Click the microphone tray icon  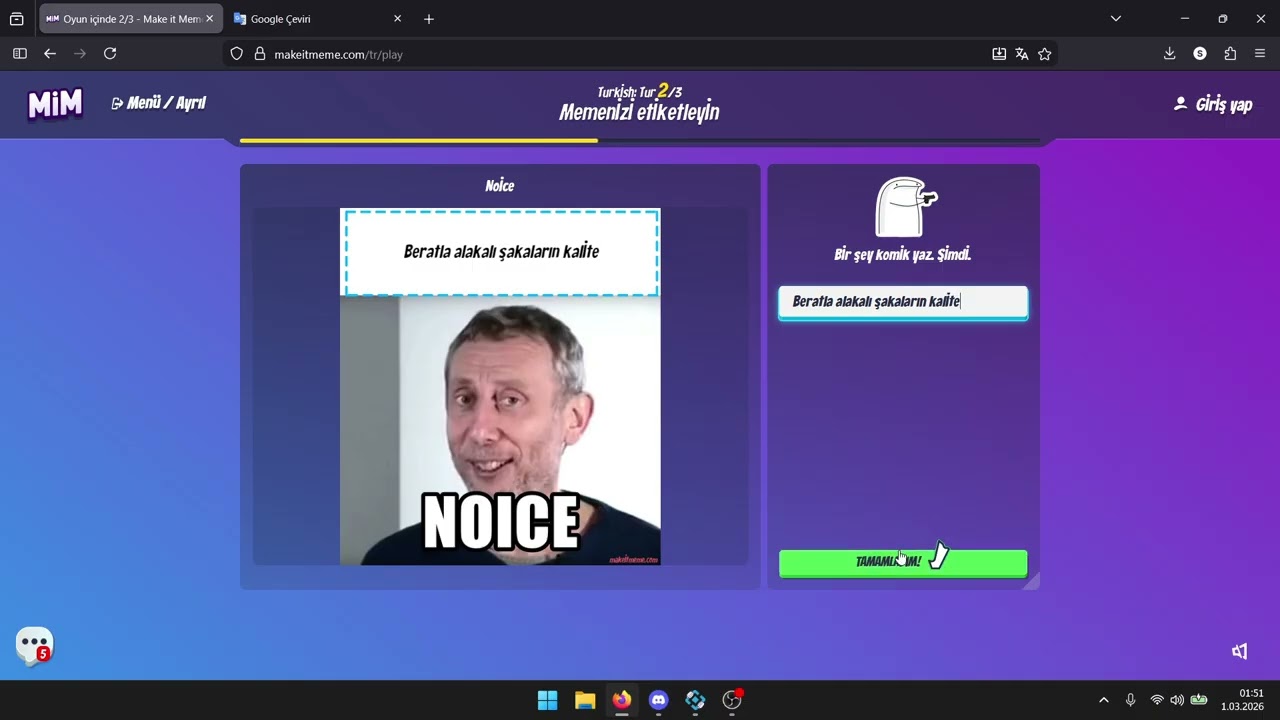1131,700
